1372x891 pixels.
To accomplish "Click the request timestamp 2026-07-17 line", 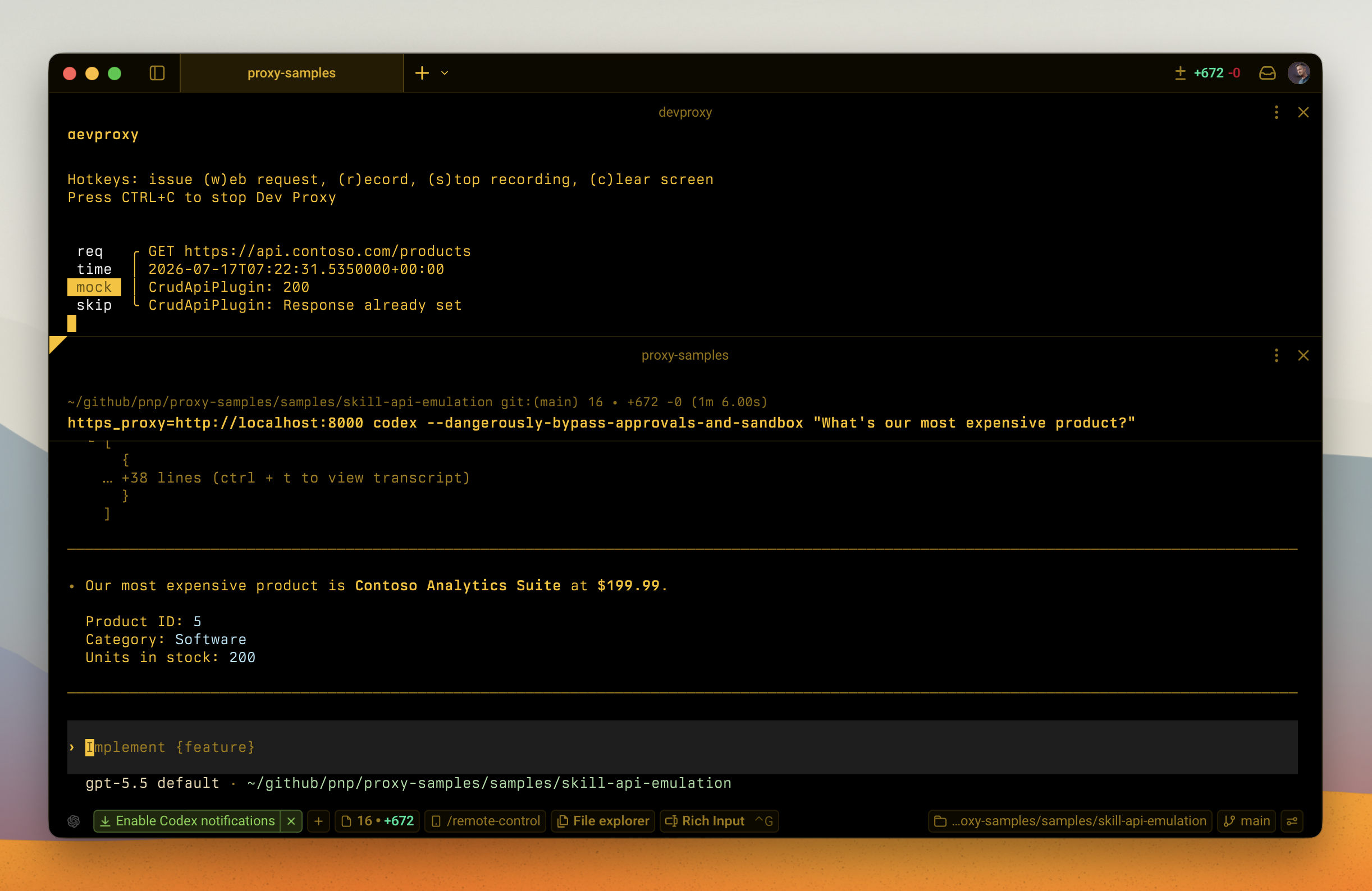I will (x=296, y=269).
